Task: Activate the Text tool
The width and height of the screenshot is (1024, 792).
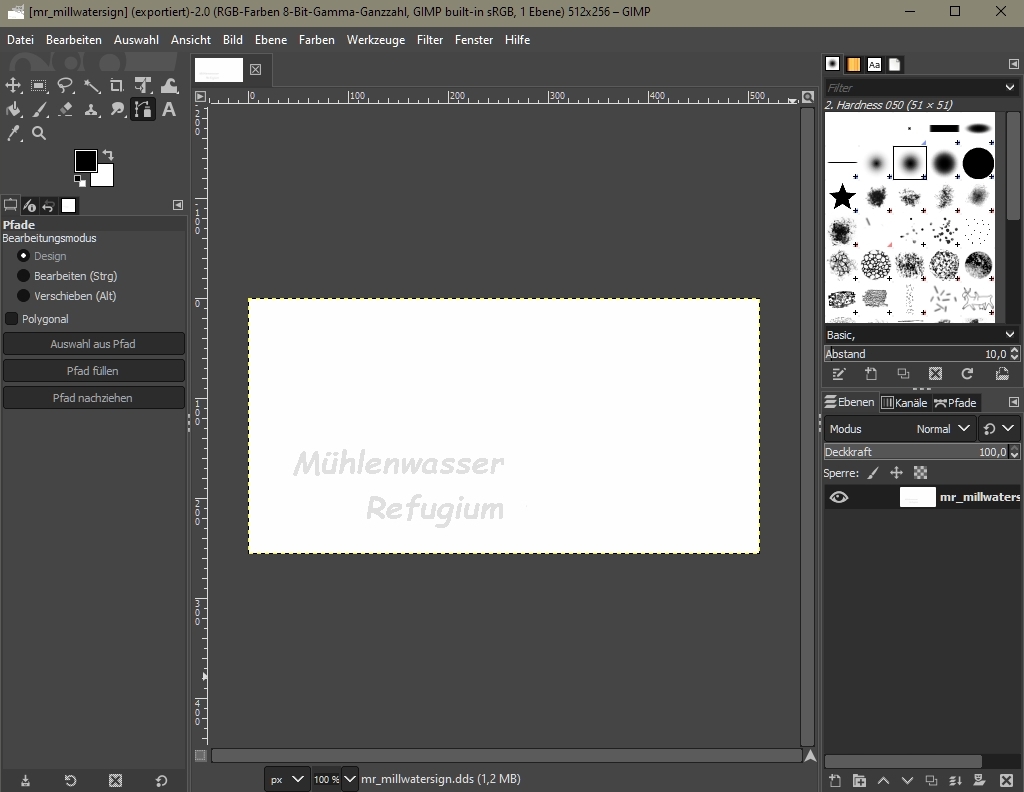Action: pyautogui.click(x=169, y=110)
